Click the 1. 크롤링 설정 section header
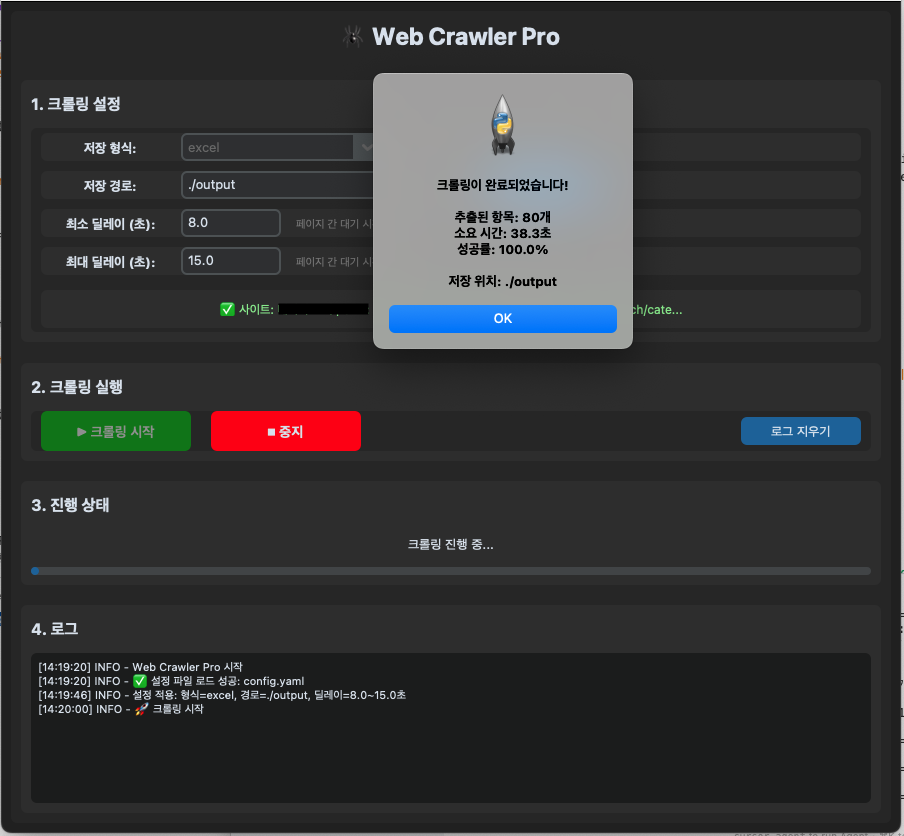Image resolution: width=904 pixels, height=836 pixels. [x=76, y=104]
